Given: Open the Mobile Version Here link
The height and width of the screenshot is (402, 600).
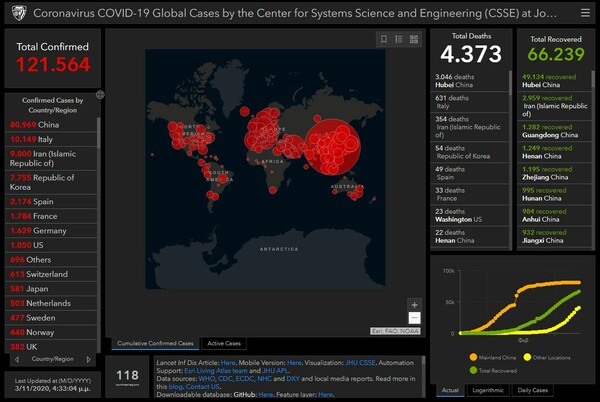Looking at the screenshot, I should click(294, 363).
